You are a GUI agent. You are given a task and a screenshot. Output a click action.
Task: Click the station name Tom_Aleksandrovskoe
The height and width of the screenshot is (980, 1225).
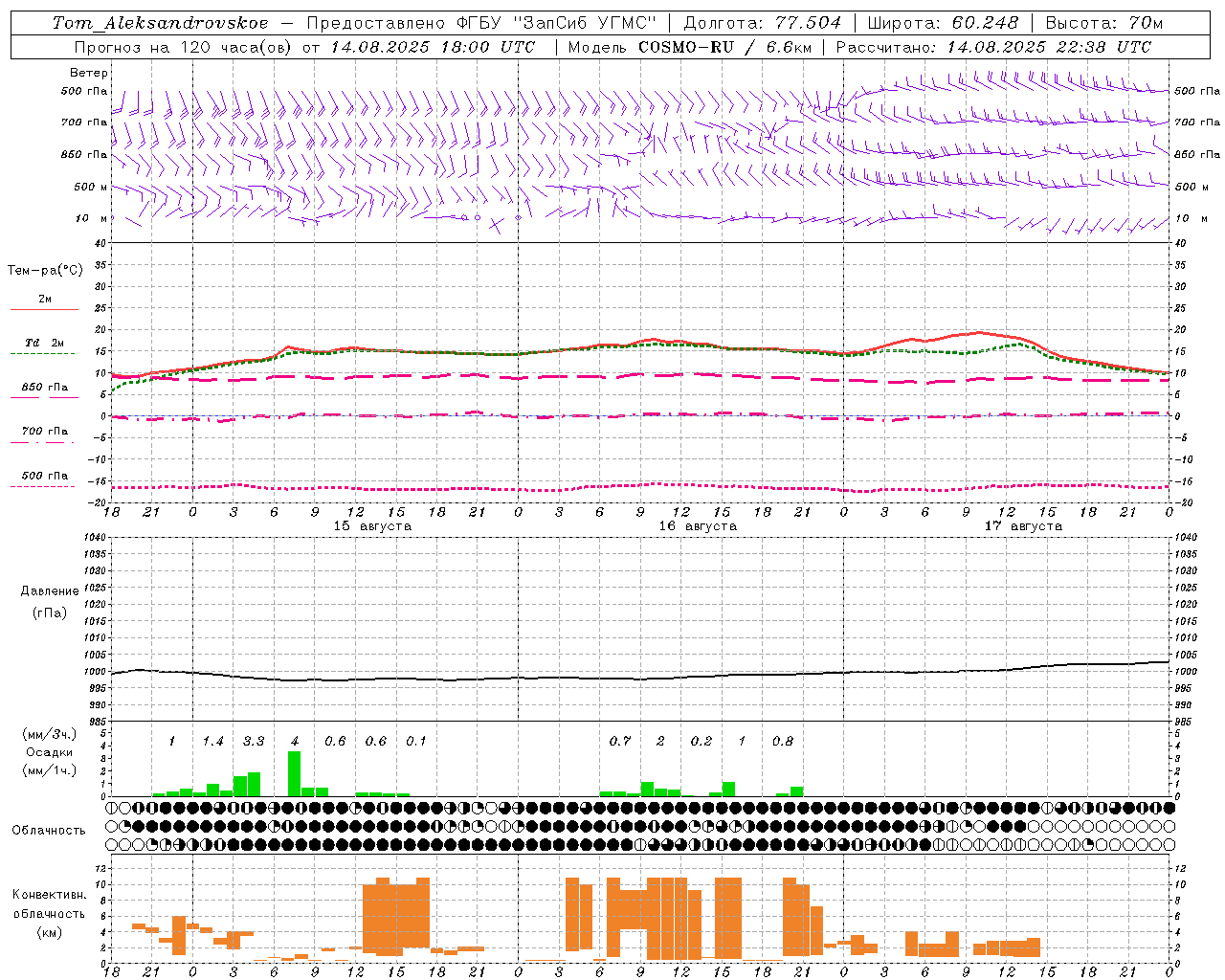coord(160,23)
